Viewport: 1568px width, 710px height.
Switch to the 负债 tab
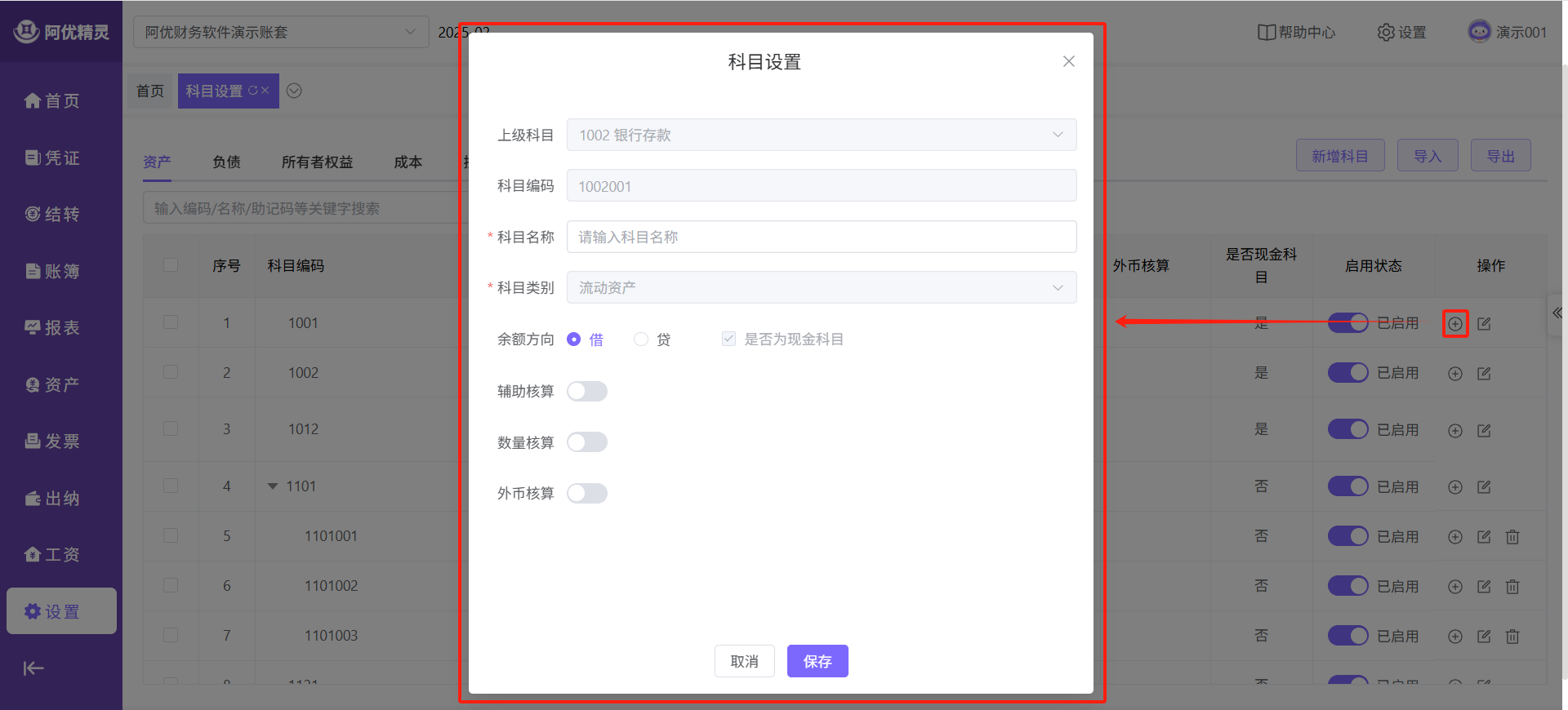pos(226,162)
